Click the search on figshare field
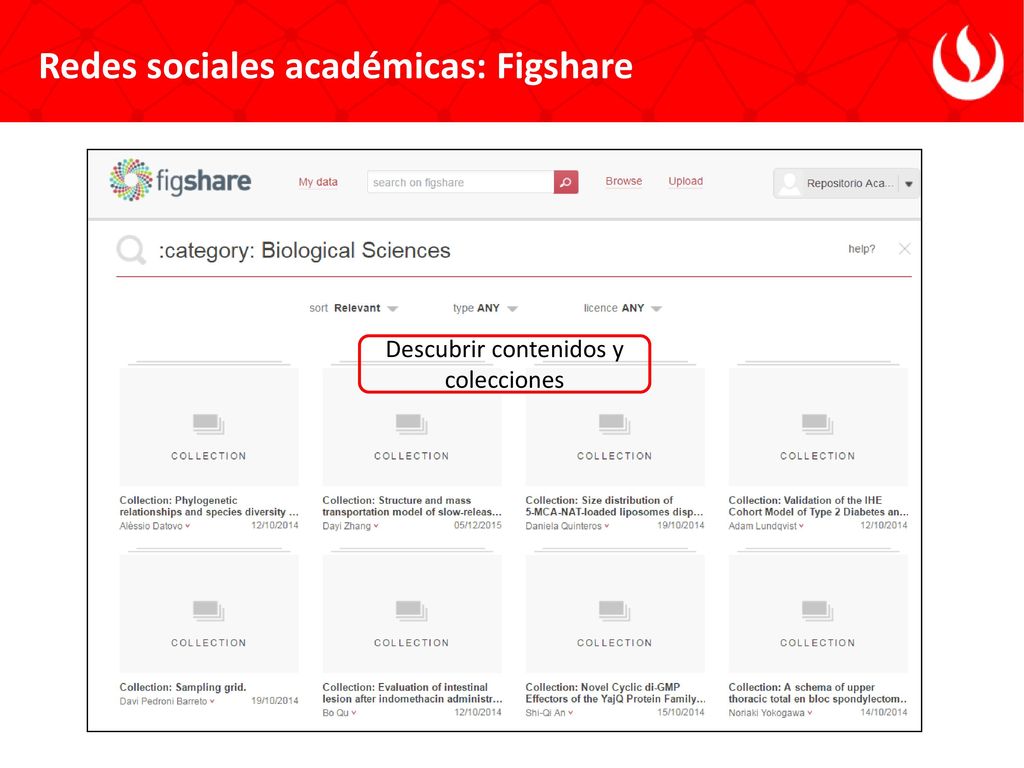 tap(460, 182)
